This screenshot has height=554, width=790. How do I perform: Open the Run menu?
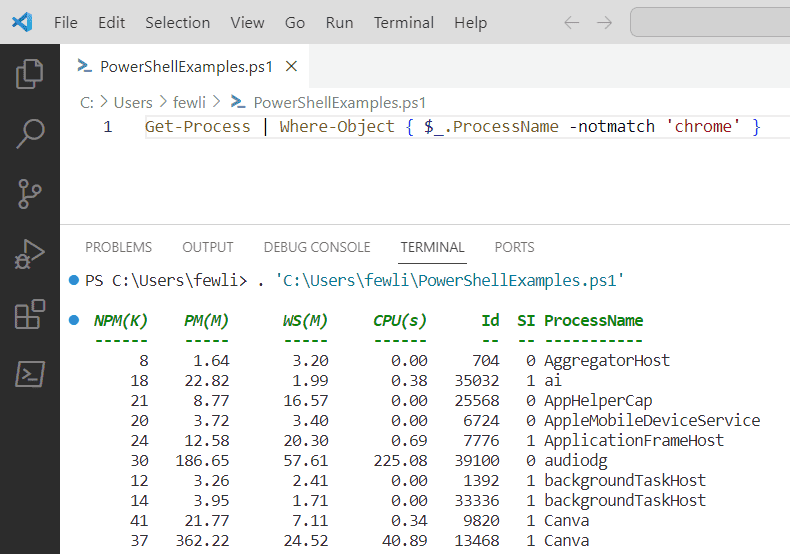pyautogui.click(x=339, y=23)
